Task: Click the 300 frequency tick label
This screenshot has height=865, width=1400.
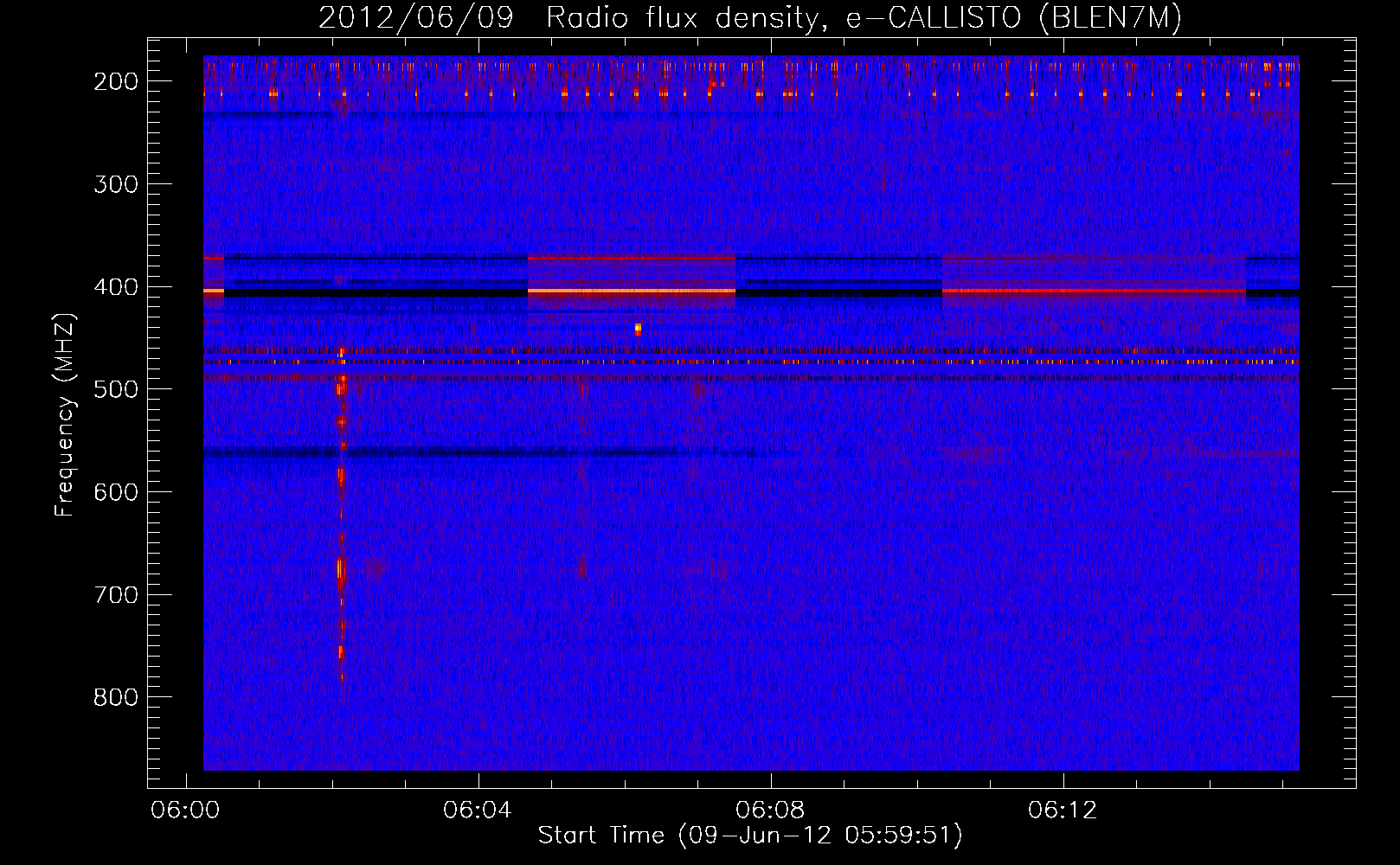Action: (x=116, y=184)
